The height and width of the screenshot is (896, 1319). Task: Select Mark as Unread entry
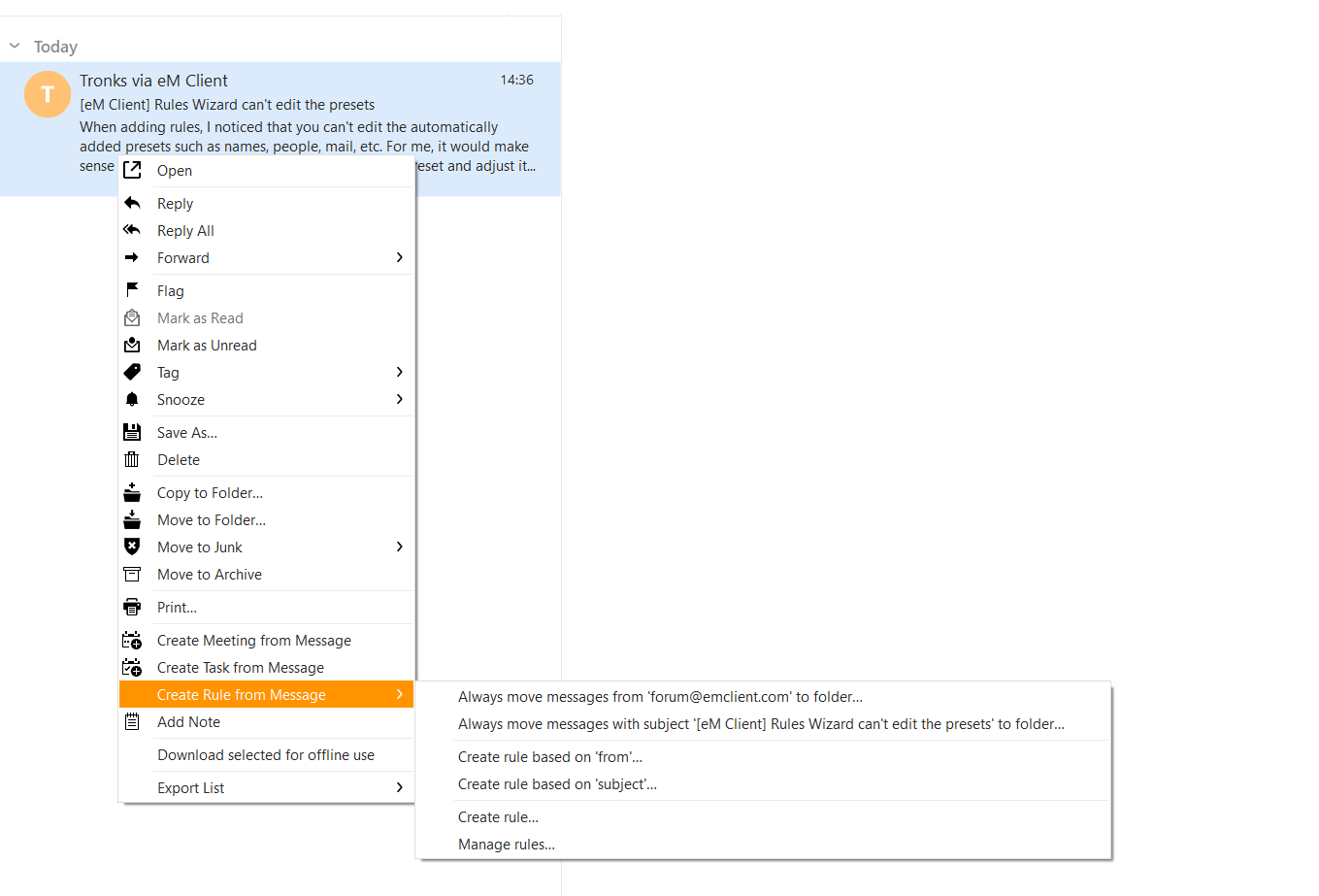coord(266,346)
